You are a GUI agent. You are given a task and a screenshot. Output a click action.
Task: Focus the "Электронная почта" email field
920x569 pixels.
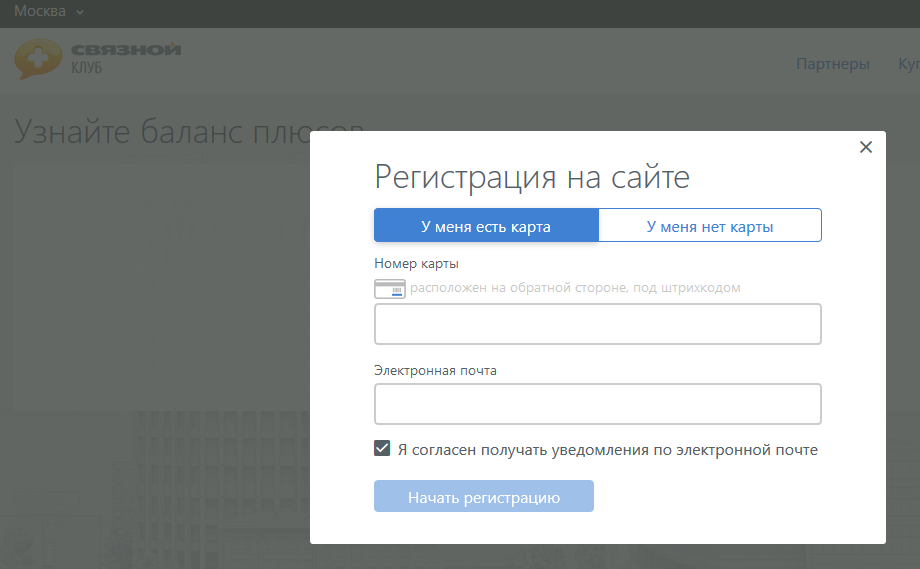[x=597, y=404]
